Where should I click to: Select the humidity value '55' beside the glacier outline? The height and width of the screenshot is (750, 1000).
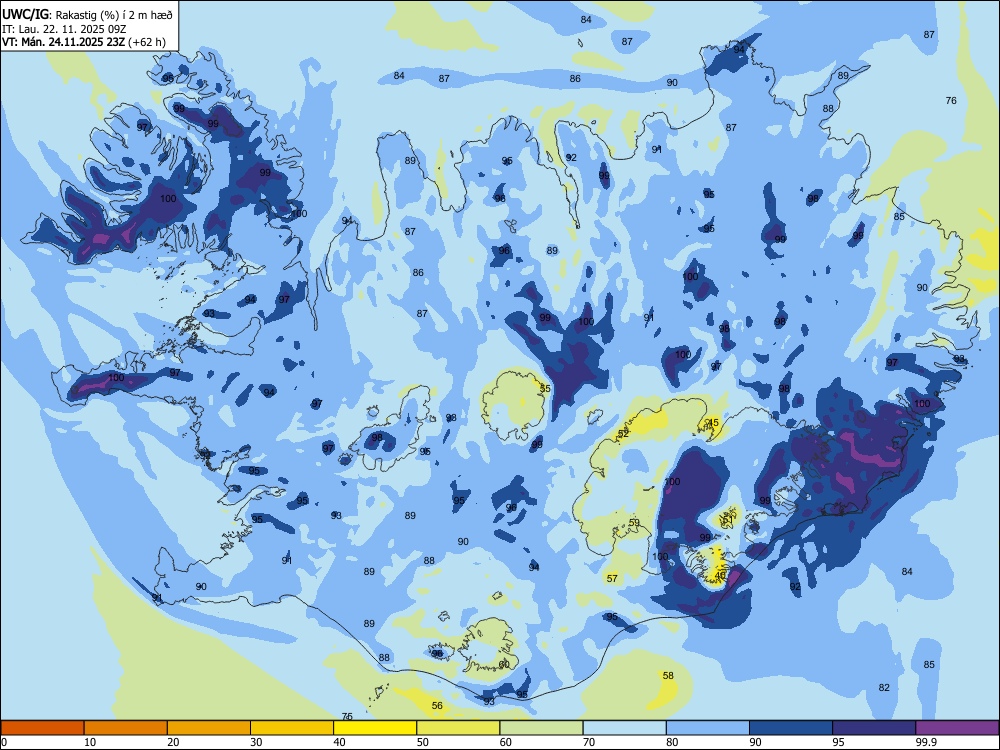click(x=545, y=388)
